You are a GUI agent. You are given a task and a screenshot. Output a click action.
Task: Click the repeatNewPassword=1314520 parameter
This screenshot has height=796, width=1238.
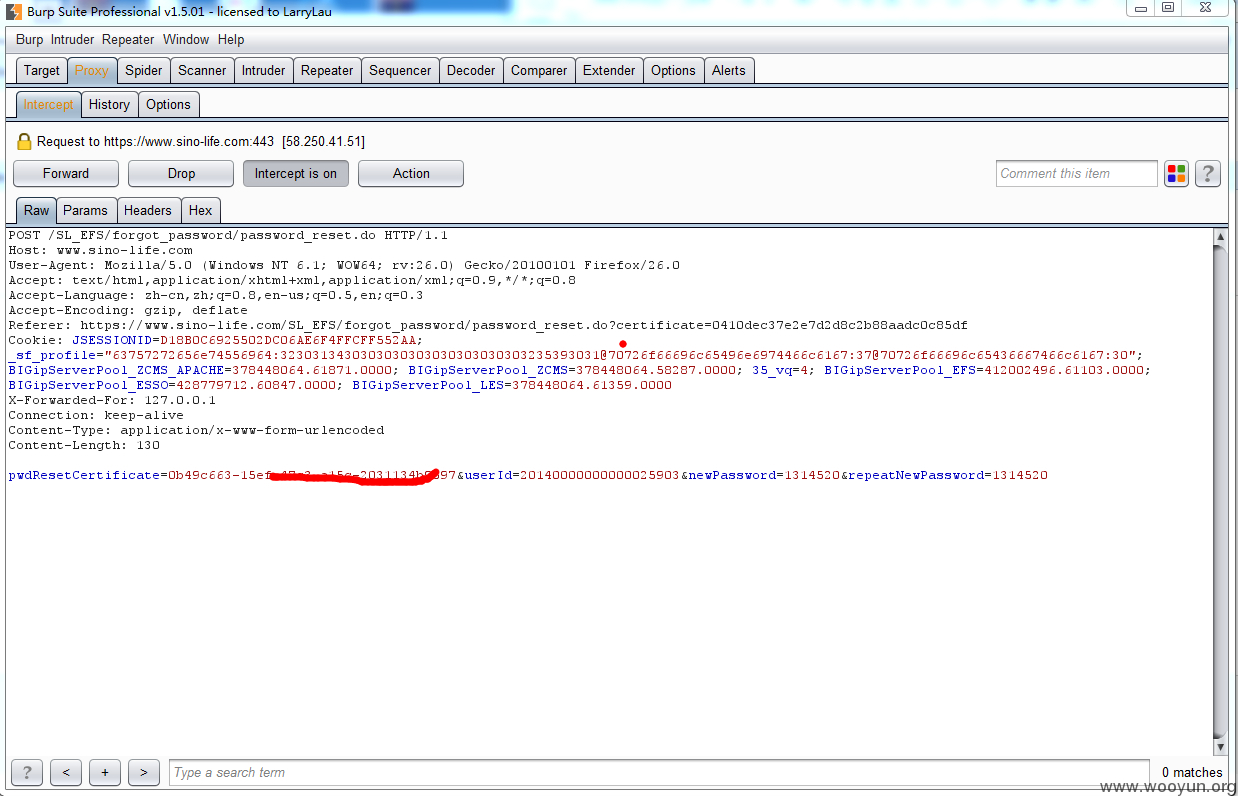click(x=948, y=476)
